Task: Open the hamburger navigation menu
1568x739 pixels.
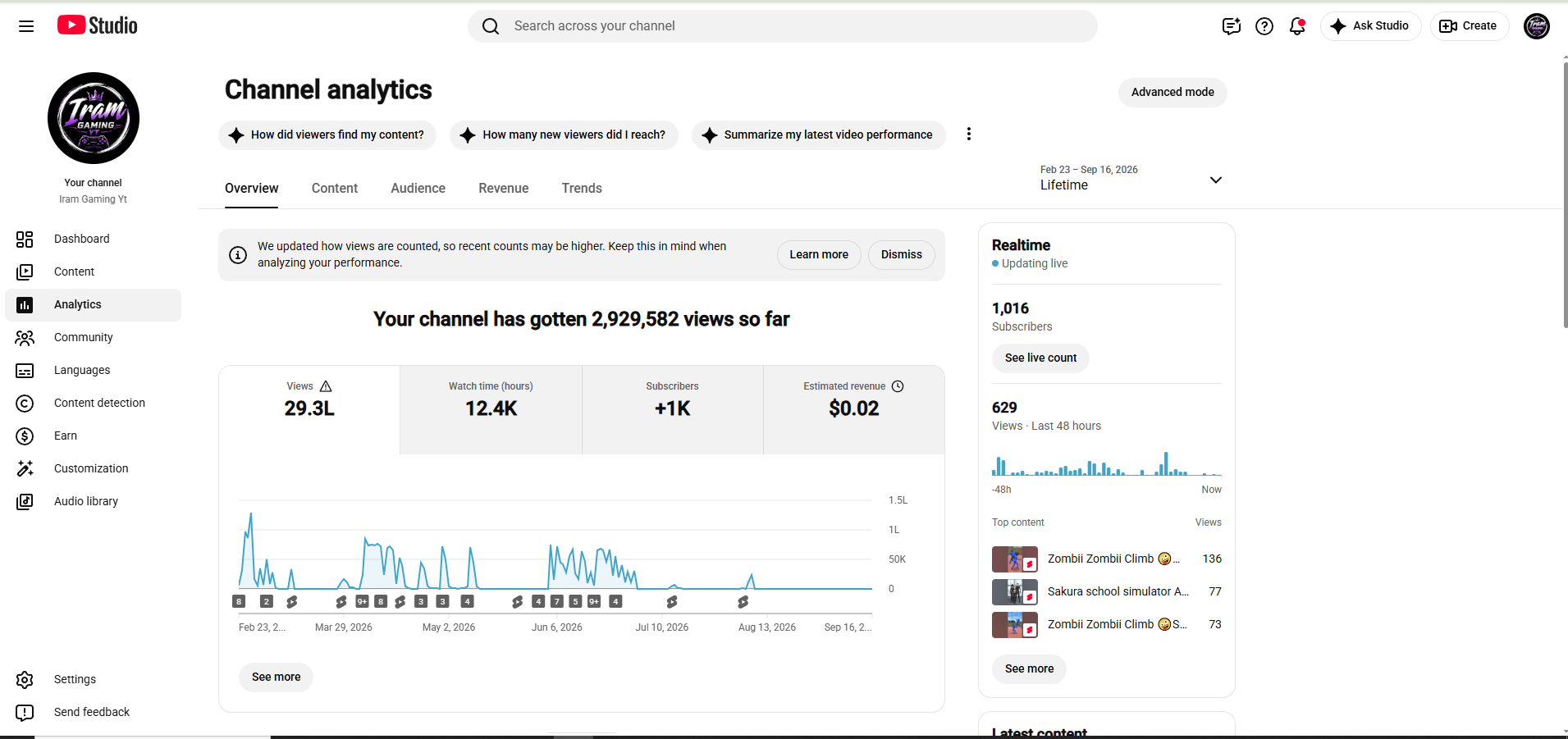Action: pyautogui.click(x=26, y=26)
